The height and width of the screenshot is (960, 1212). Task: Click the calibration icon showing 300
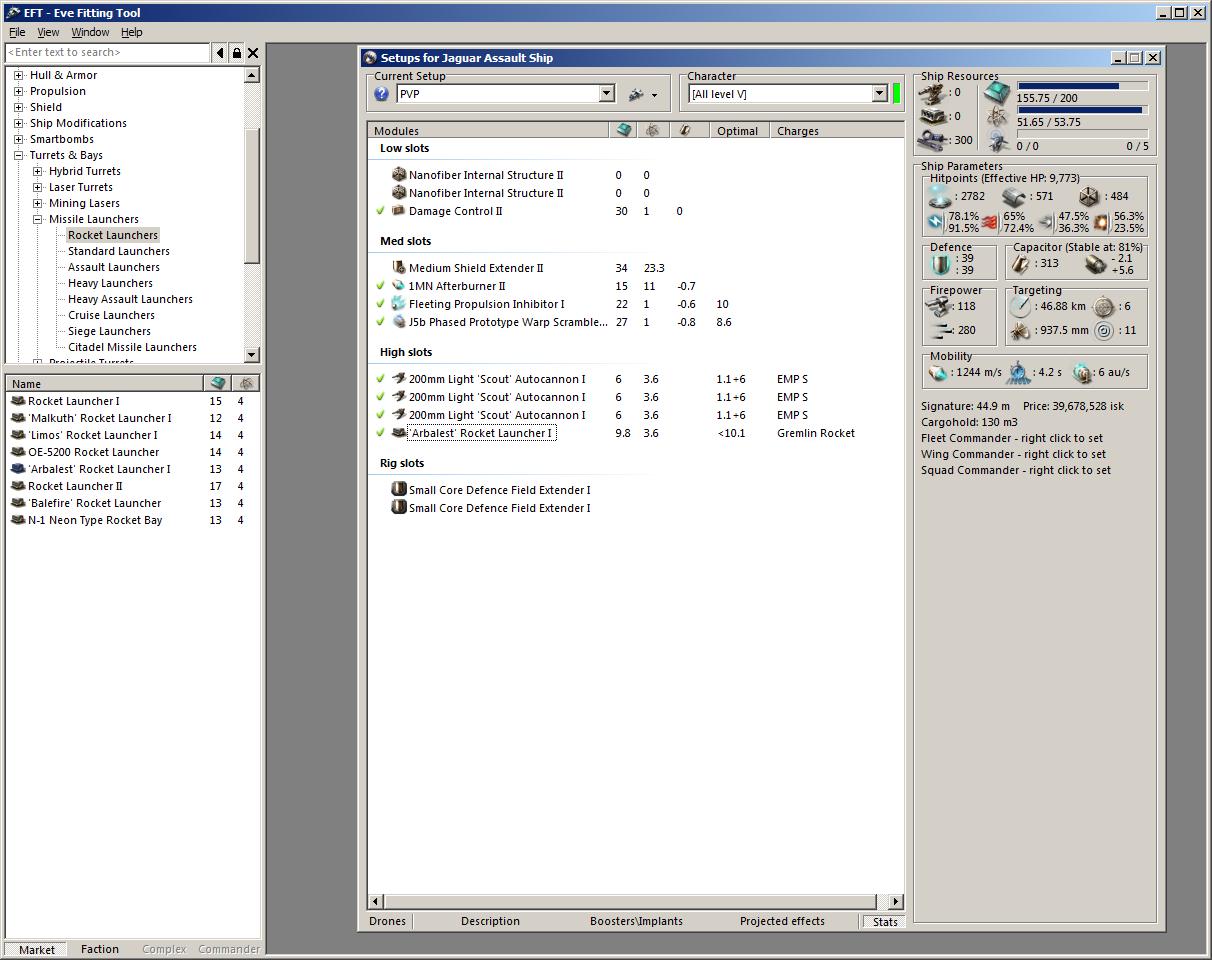click(932, 140)
